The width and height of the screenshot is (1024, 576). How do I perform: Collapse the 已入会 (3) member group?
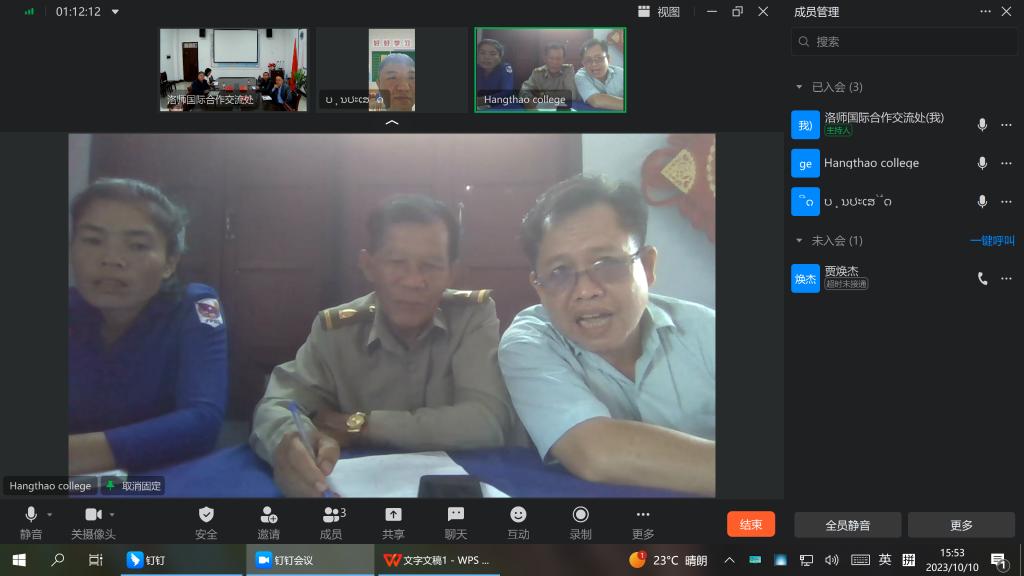tap(799, 87)
